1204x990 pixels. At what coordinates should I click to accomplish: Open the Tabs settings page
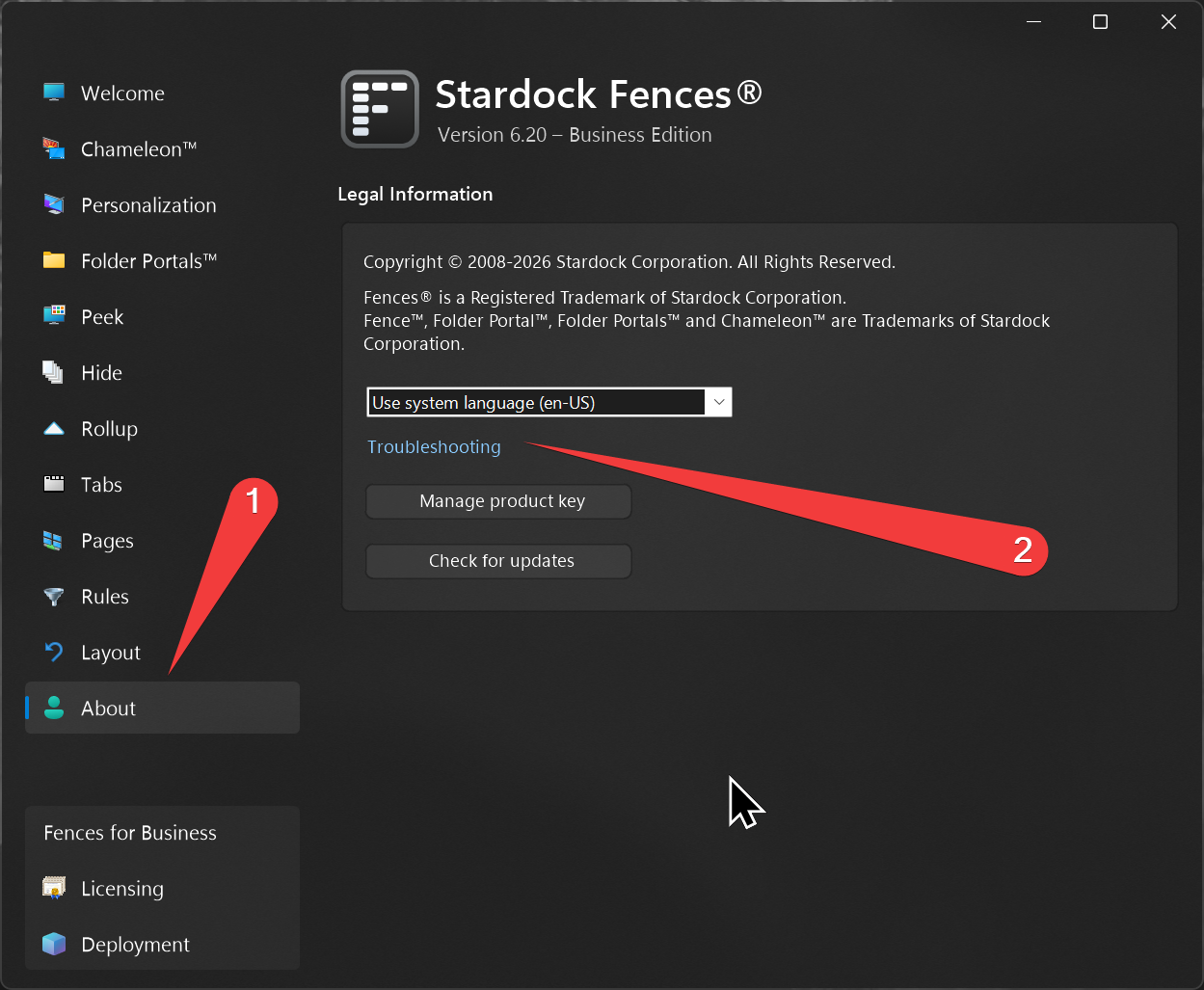coord(101,485)
